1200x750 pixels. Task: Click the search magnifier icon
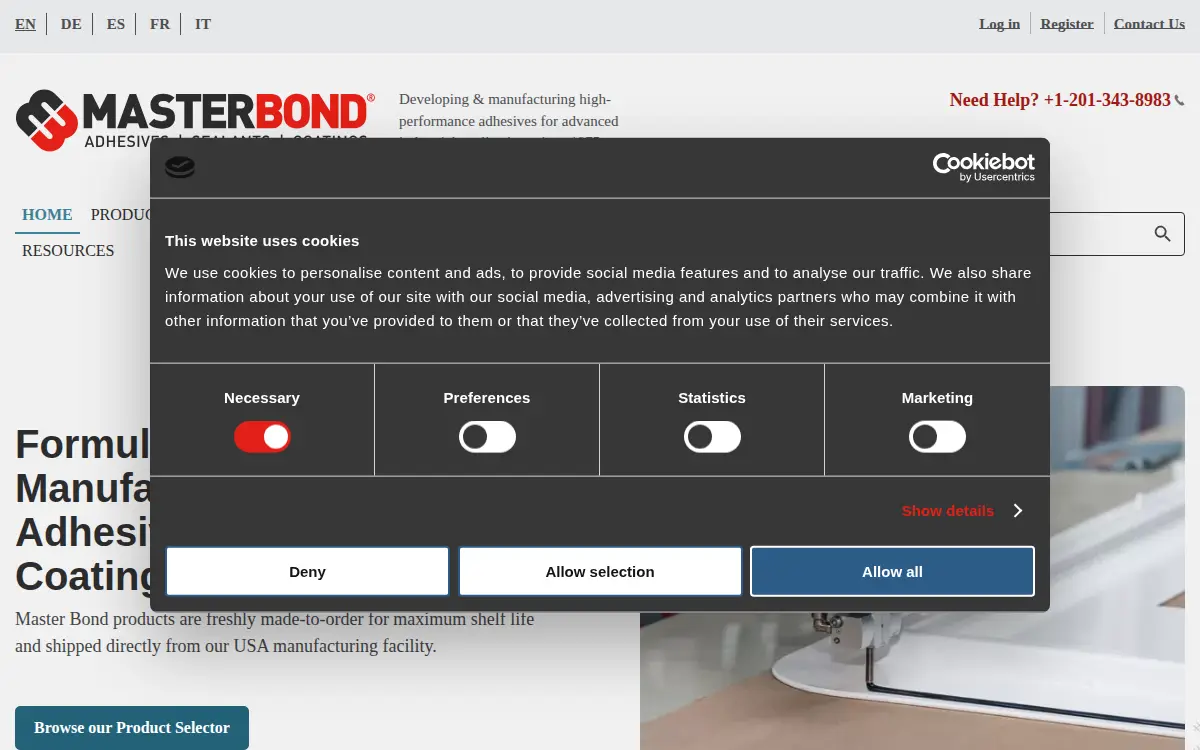click(x=1162, y=234)
